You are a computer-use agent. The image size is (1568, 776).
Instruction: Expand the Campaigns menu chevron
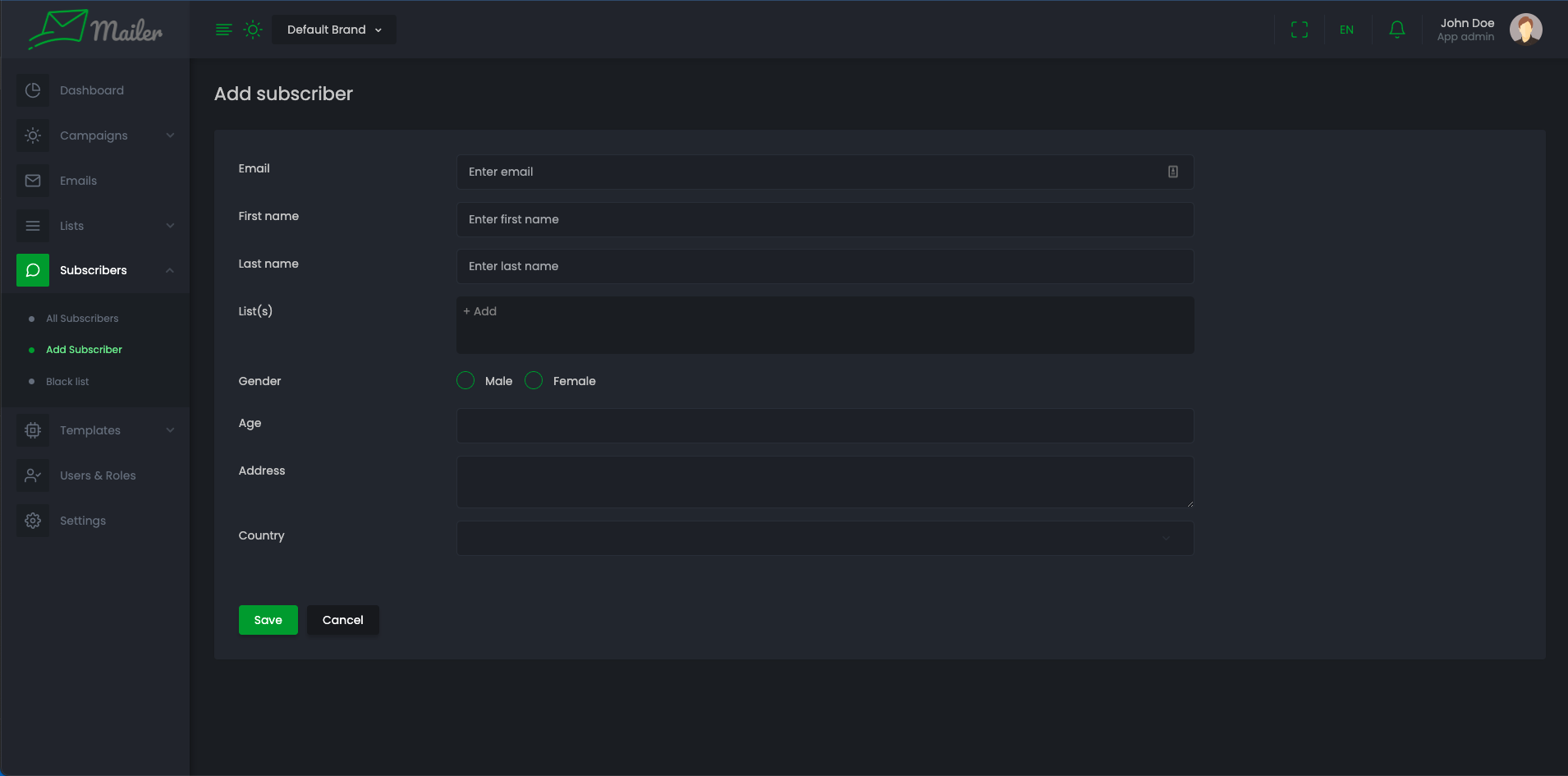click(170, 135)
